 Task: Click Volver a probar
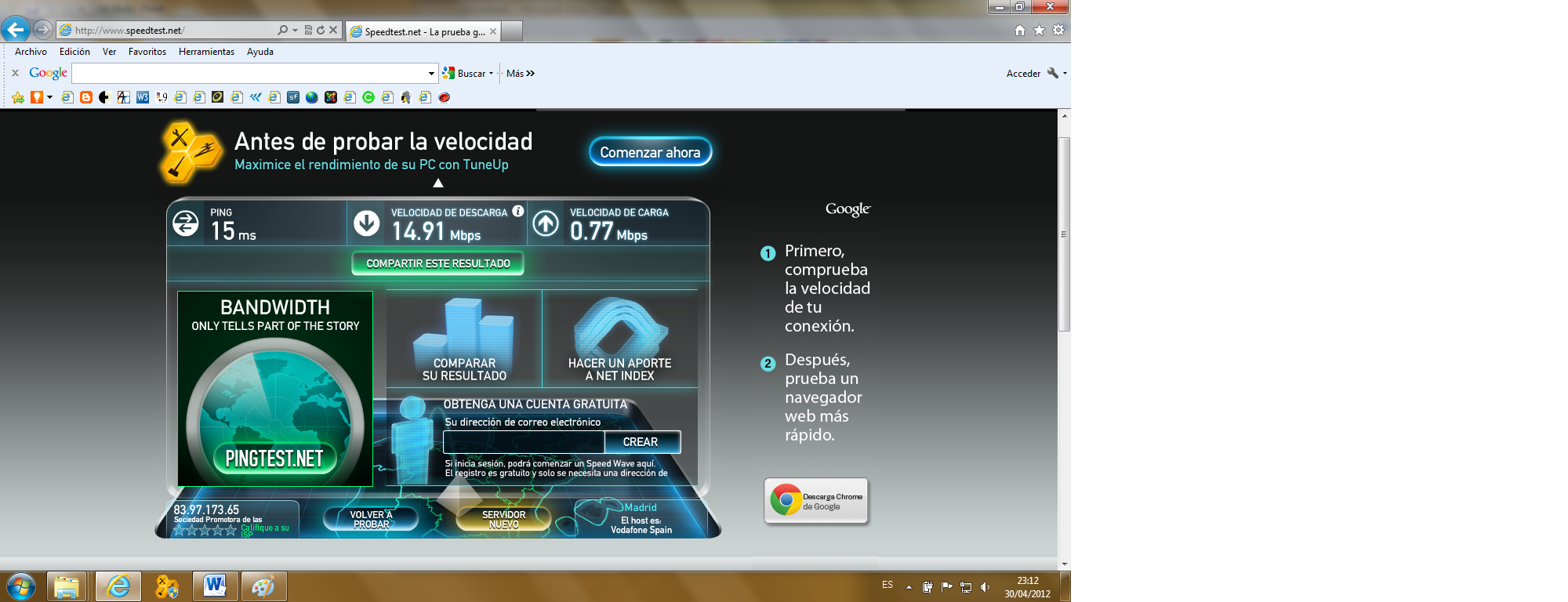pos(371,519)
